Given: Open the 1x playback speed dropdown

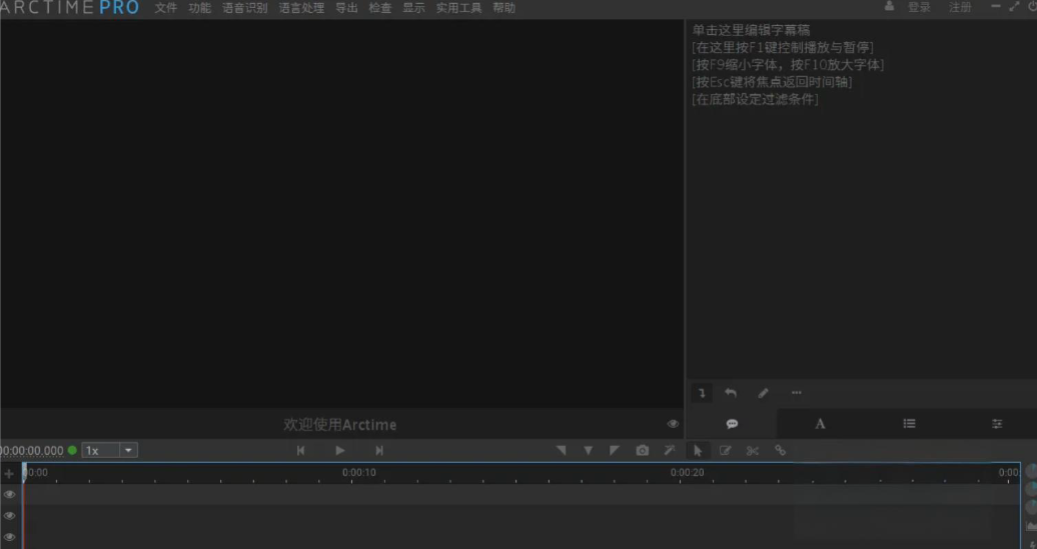Looking at the screenshot, I should (110, 451).
